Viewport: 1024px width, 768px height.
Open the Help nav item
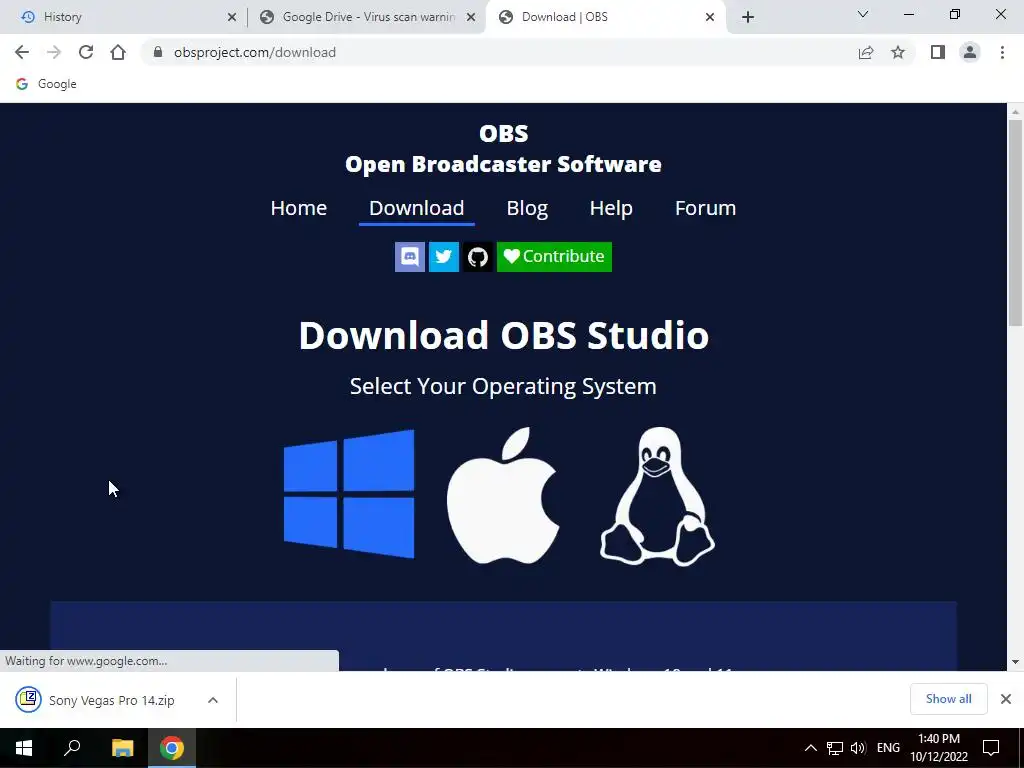click(x=611, y=208)
